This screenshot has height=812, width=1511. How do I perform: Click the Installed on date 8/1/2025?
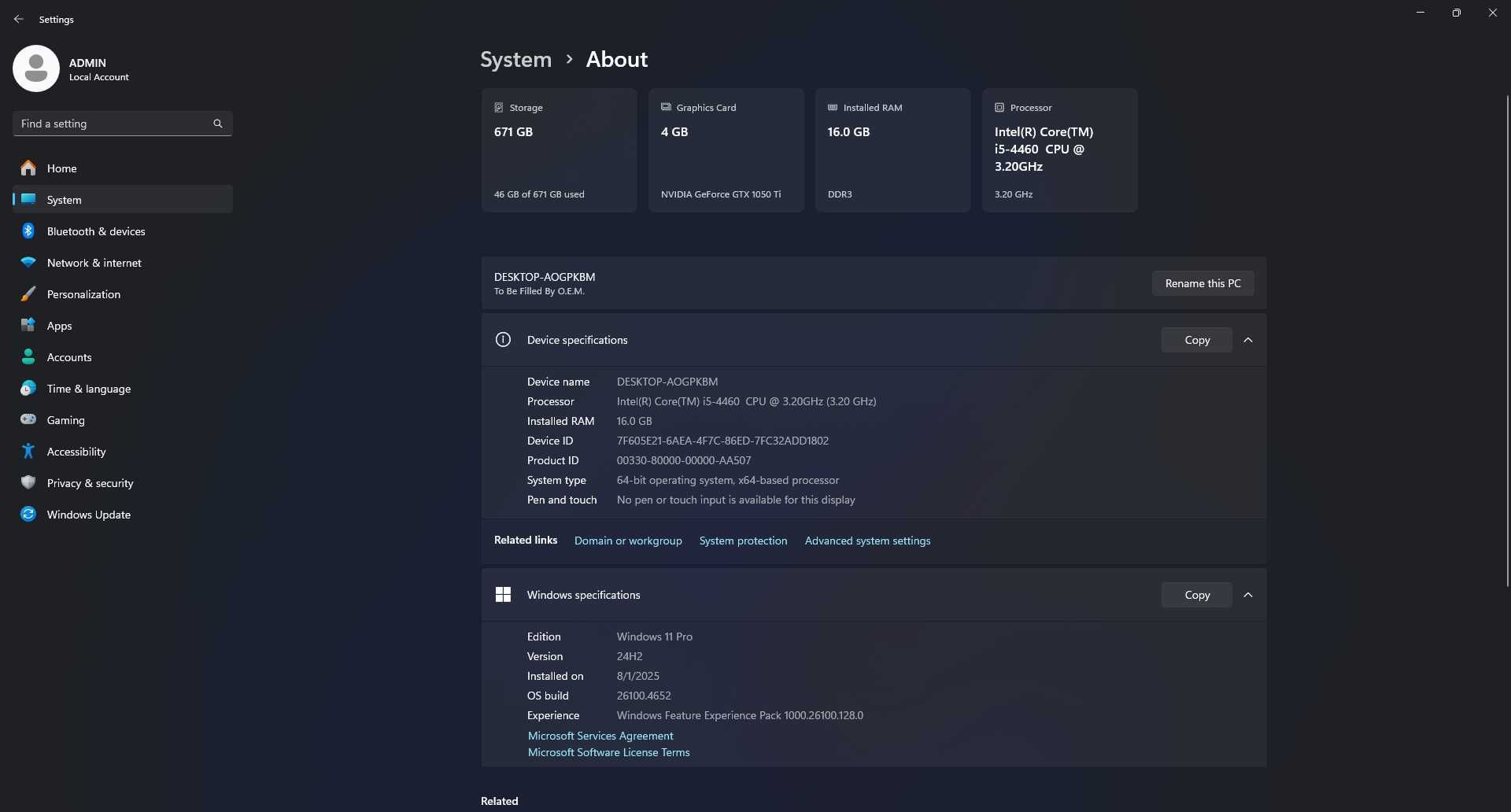coord(638,676)
